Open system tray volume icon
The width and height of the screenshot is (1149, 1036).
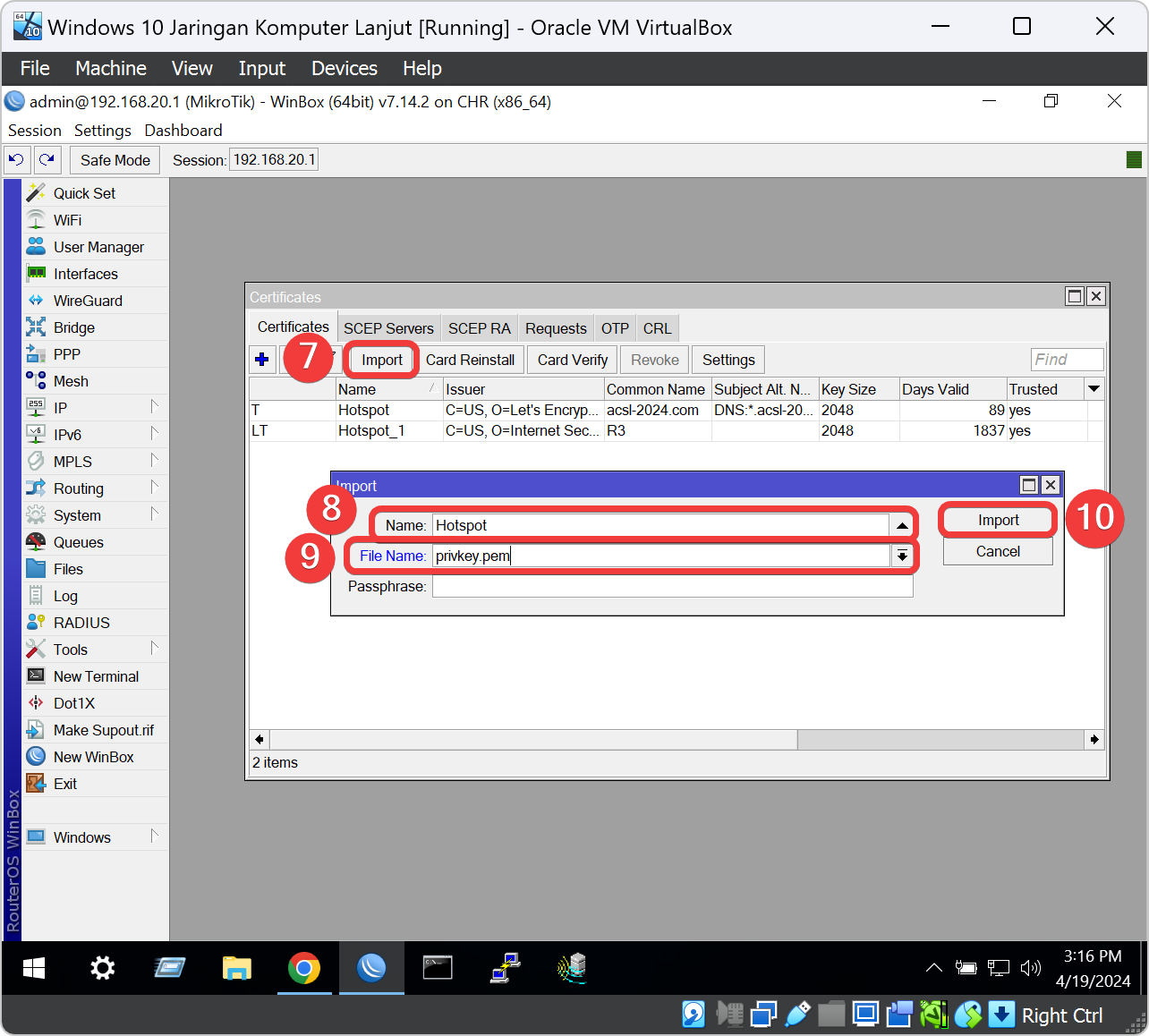coord(1031,968)
